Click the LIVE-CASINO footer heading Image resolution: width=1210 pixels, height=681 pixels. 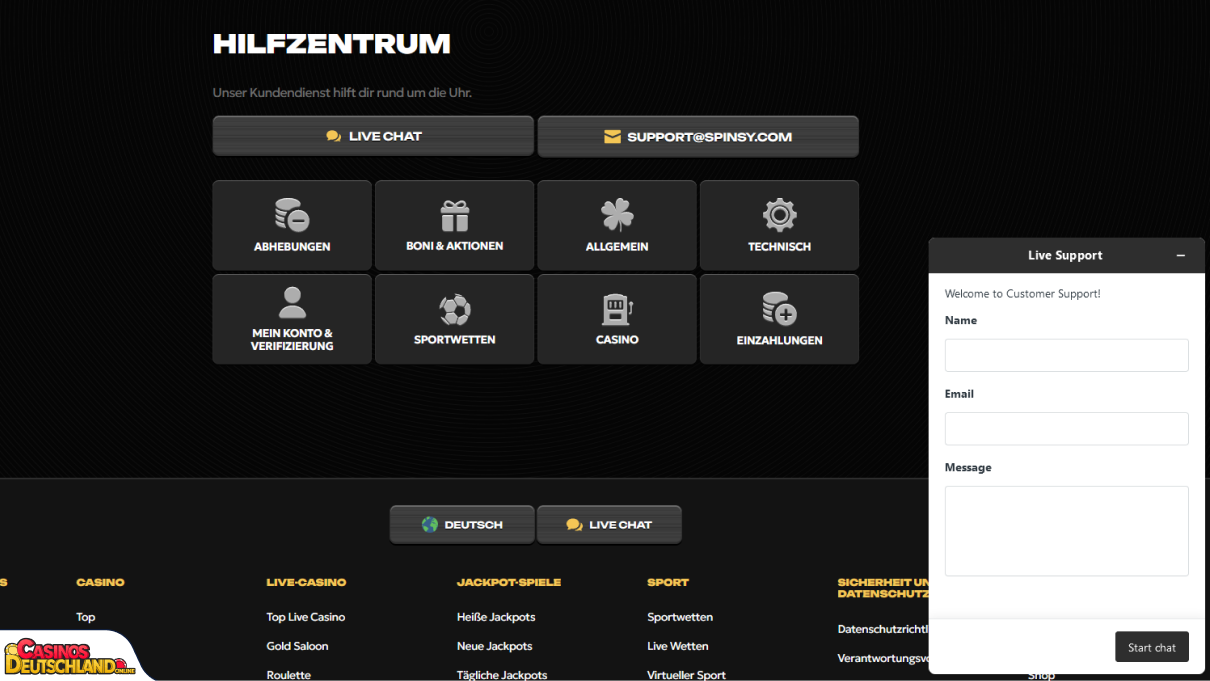pyautogui.click(x=306, y=582)
